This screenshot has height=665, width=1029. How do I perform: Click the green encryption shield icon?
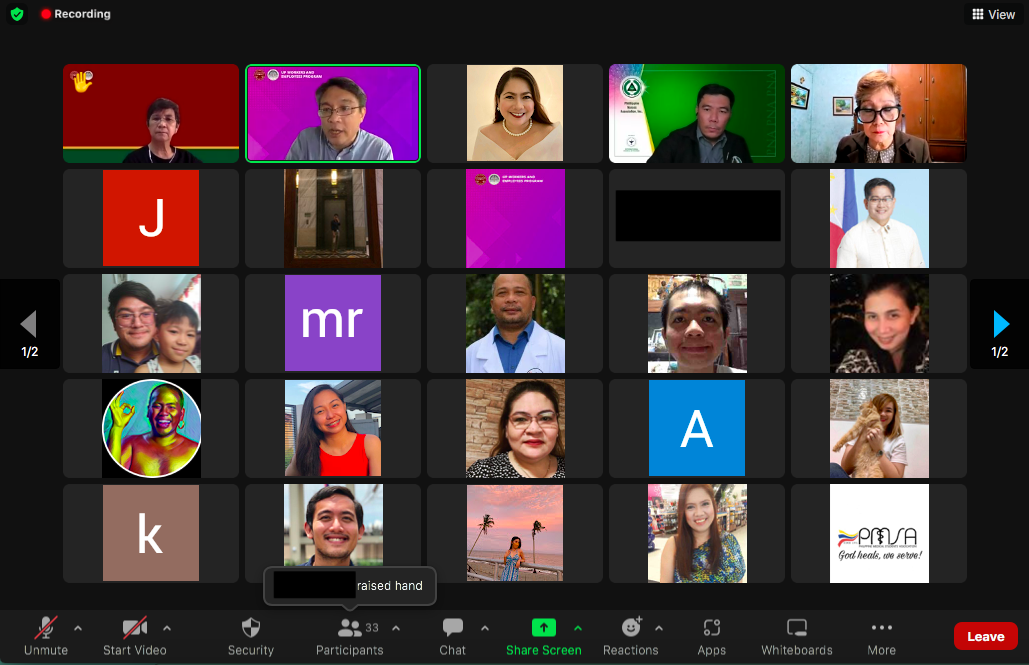click(16, 14)
